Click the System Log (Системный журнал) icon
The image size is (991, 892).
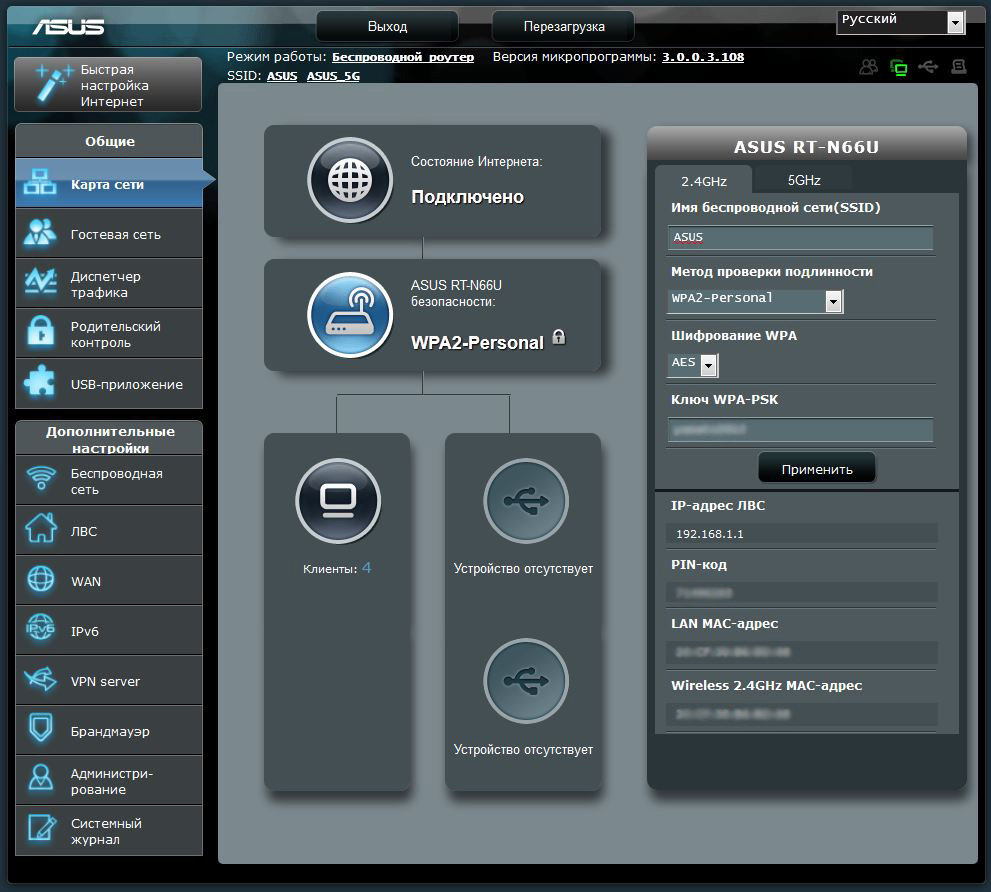(x=41, y=829)
